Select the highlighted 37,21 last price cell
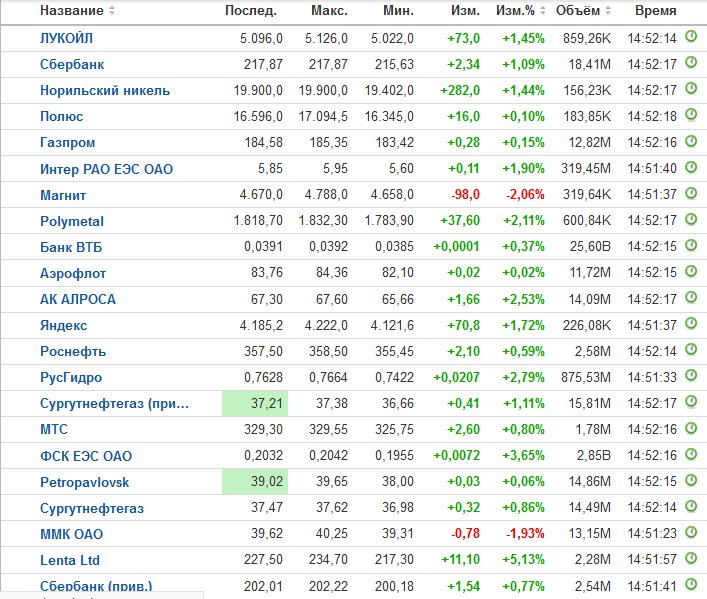The height and width of the screenshot is (599, 707). 255,403
